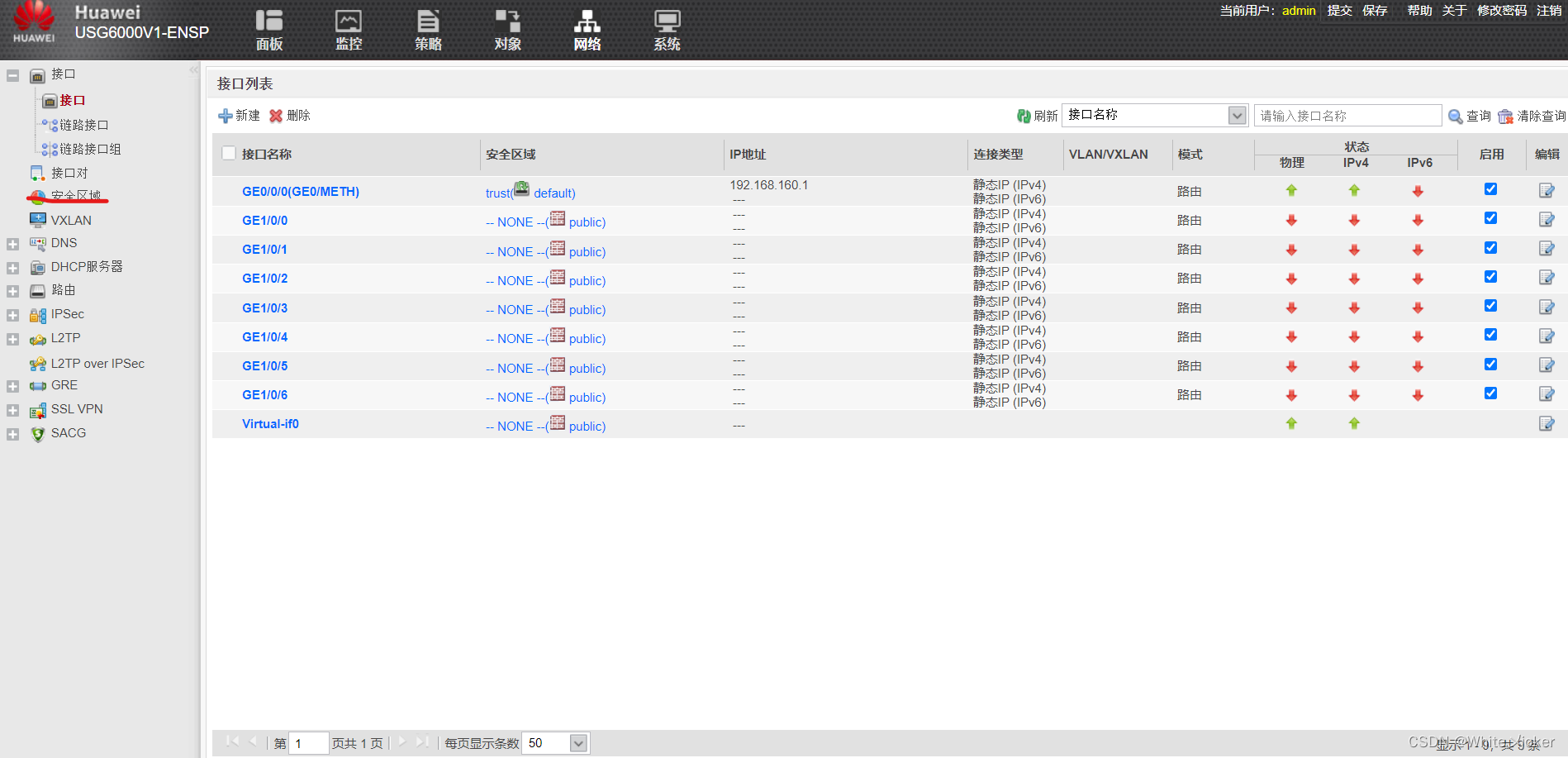Select 安全区域 in the sidebar
This screenshot has width=1568, height=758.
(x=76, y=196)
